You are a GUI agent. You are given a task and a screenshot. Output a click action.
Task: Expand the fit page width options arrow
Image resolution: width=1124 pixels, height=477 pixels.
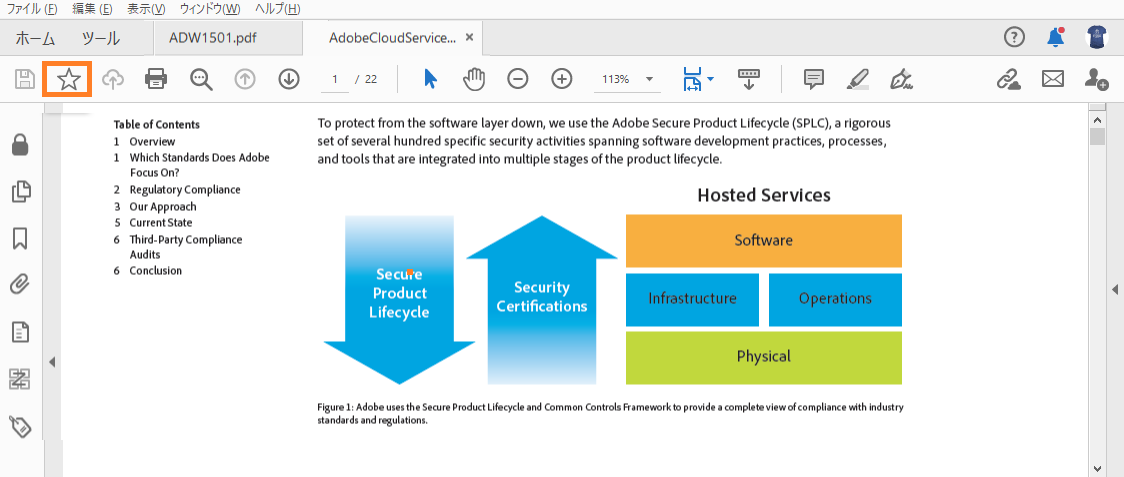710,79
